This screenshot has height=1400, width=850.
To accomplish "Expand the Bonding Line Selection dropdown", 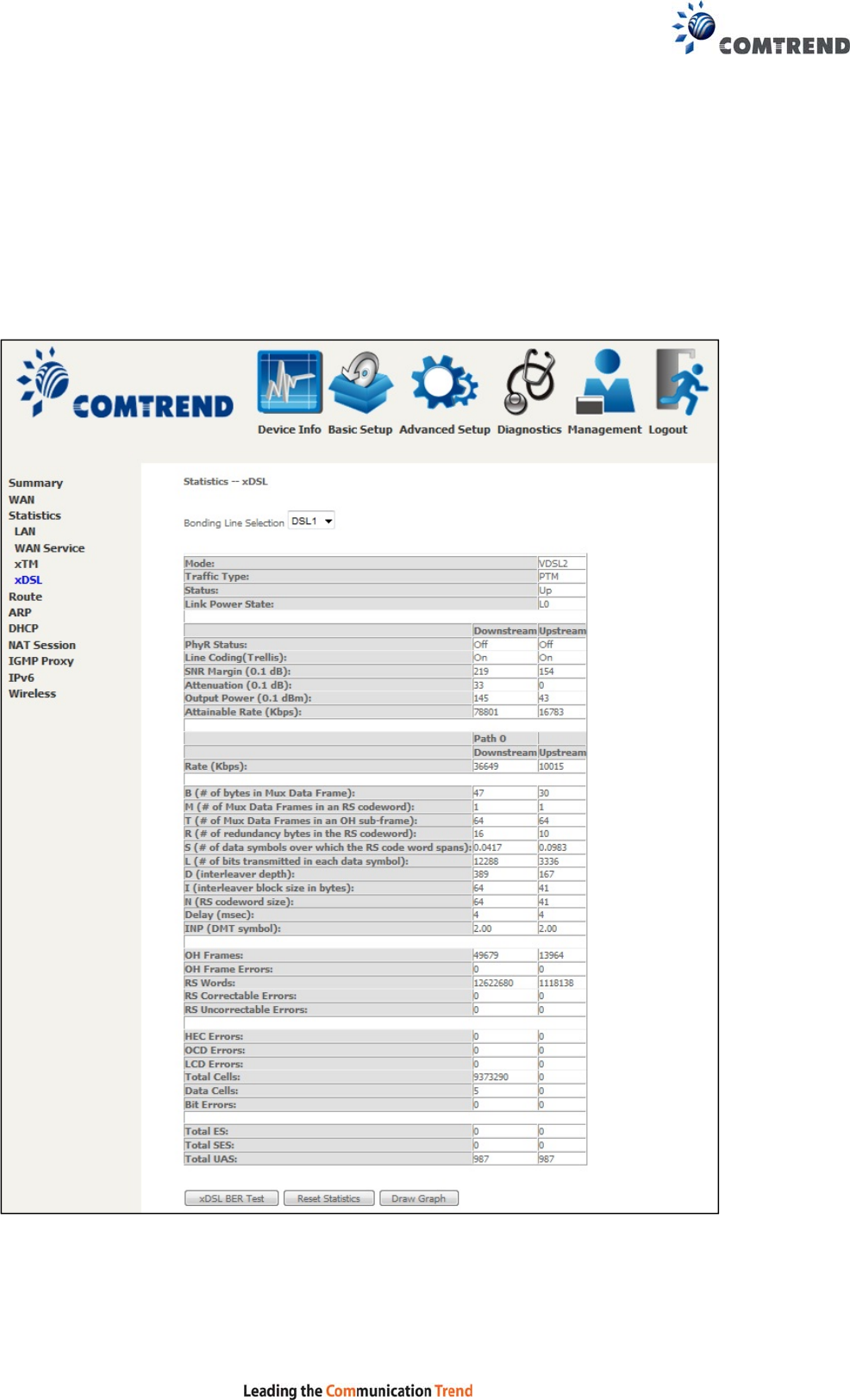I will pos(311,521).
